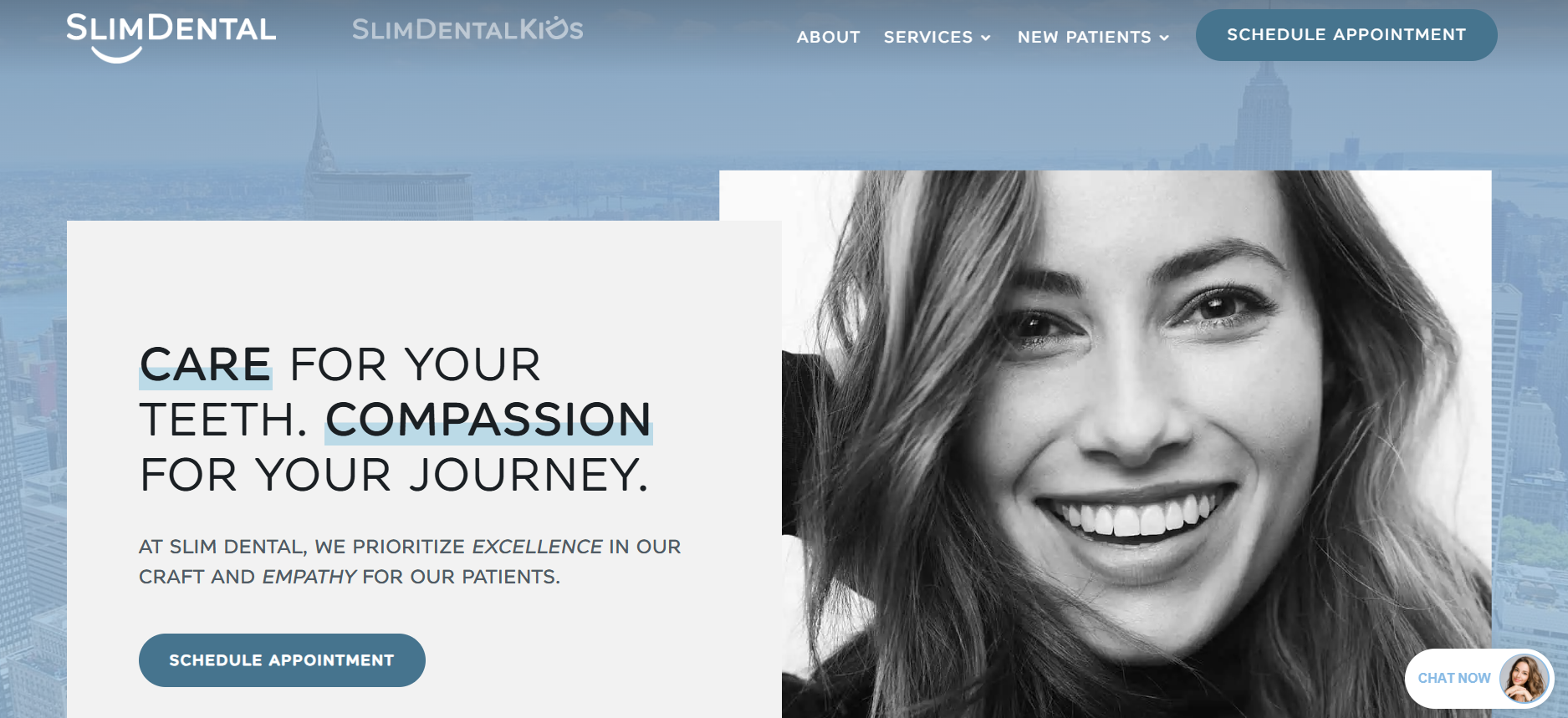Viewport: 1568px width, 718px height.
Task: Click the highlighted word COMPASSION
Action: click(x=488, y=420)
